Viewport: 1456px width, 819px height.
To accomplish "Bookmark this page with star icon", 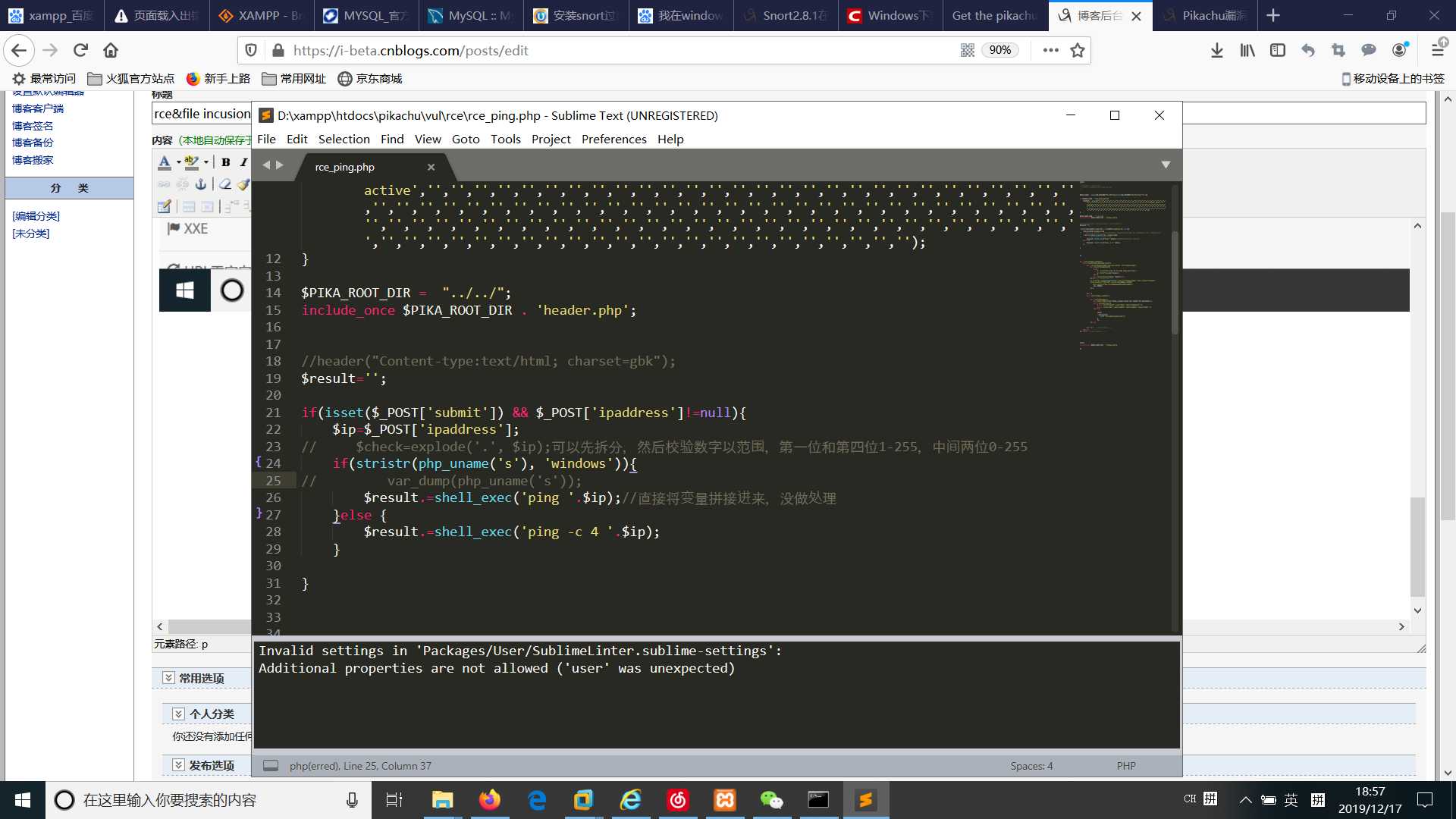I will click(1078, 50).
